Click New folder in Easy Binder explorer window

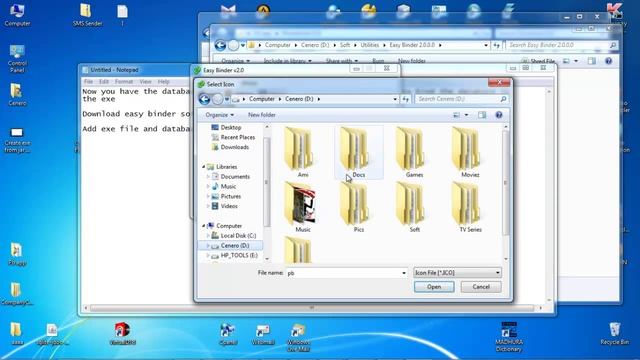[411, 61]
